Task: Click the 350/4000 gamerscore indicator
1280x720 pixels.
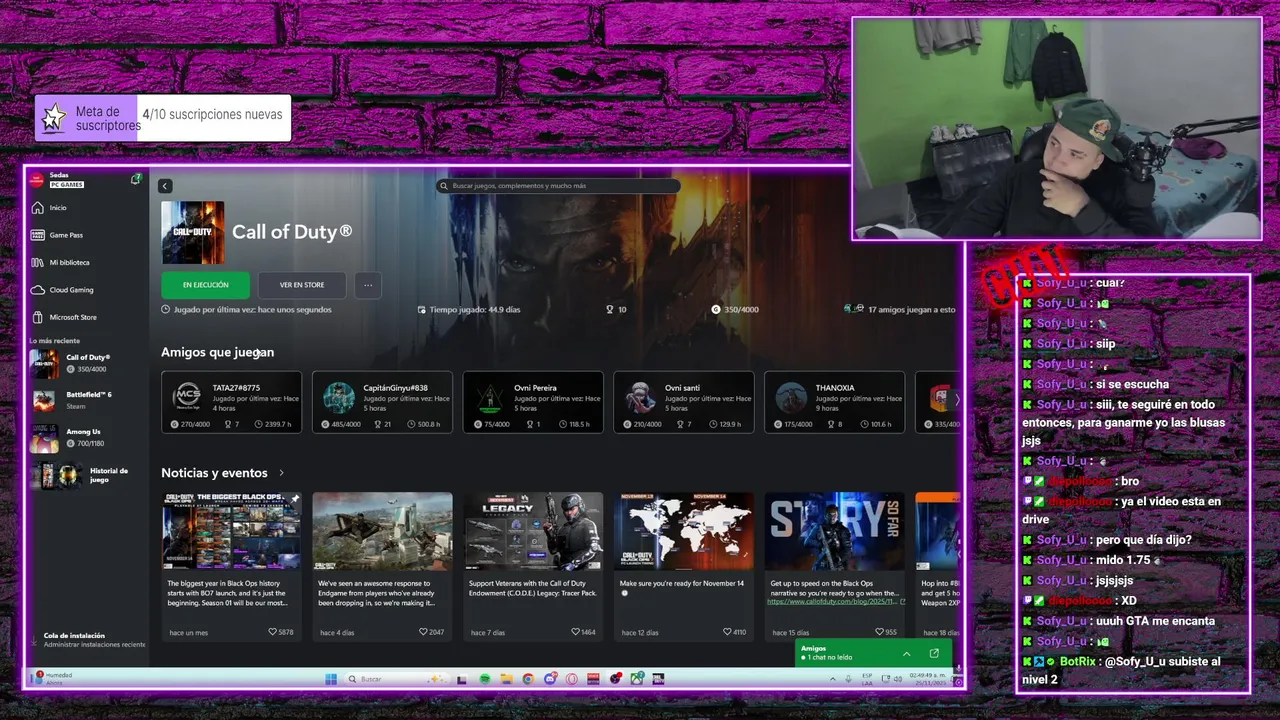Action: (x=735, y=310)
